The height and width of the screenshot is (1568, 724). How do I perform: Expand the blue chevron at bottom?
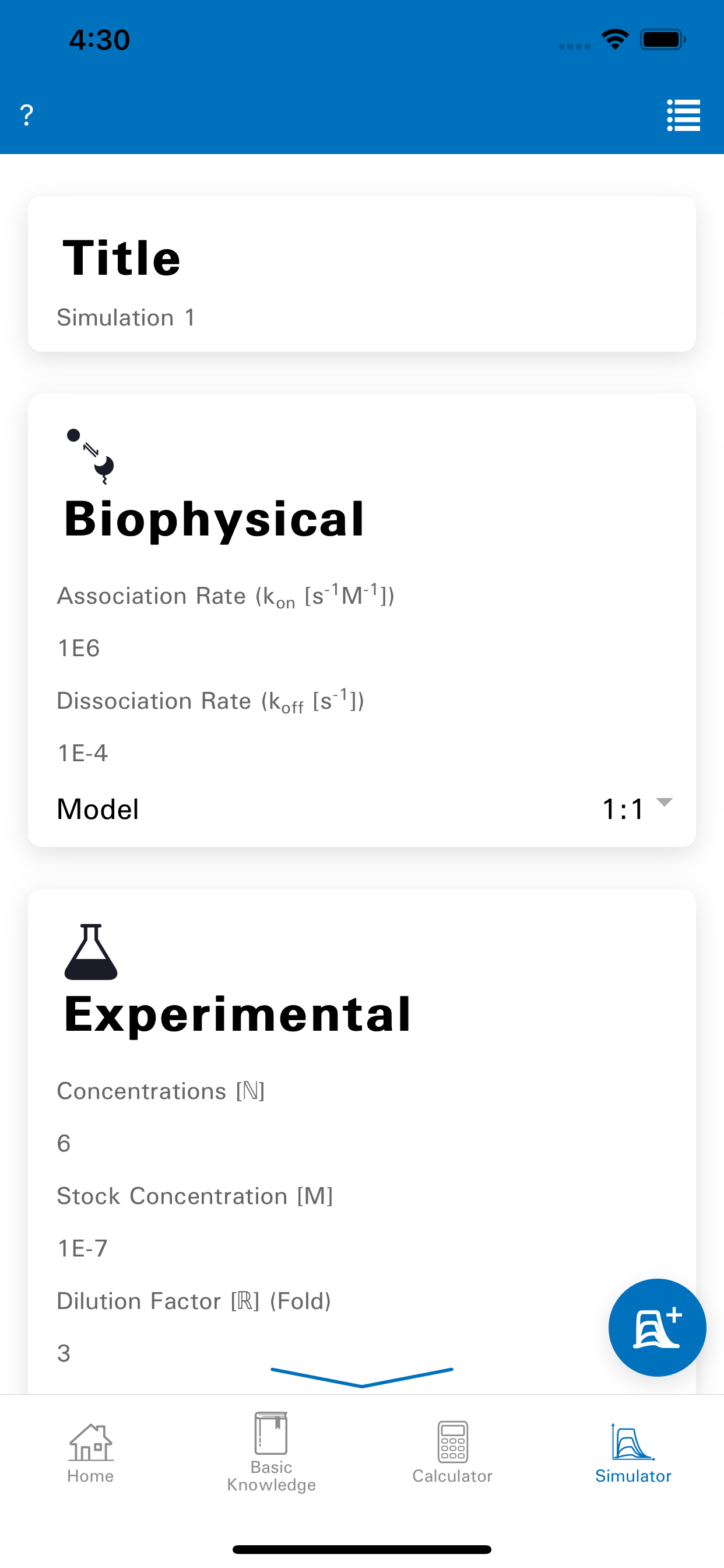[x=362, y=1377]
